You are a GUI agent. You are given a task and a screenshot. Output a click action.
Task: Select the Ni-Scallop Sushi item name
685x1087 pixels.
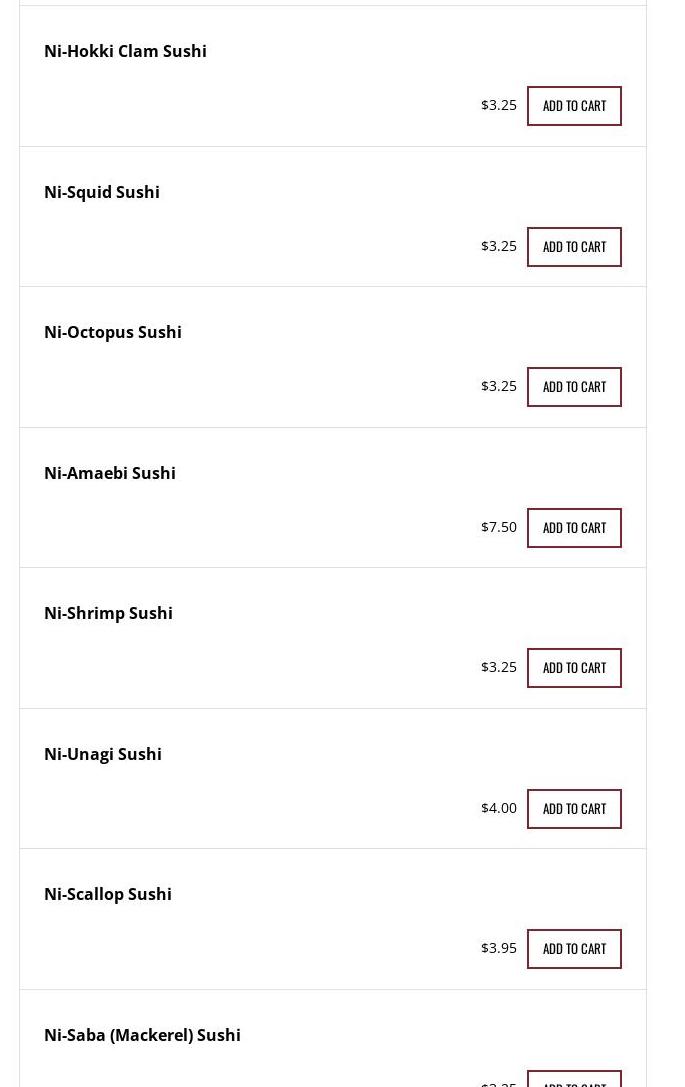[108, 894]
